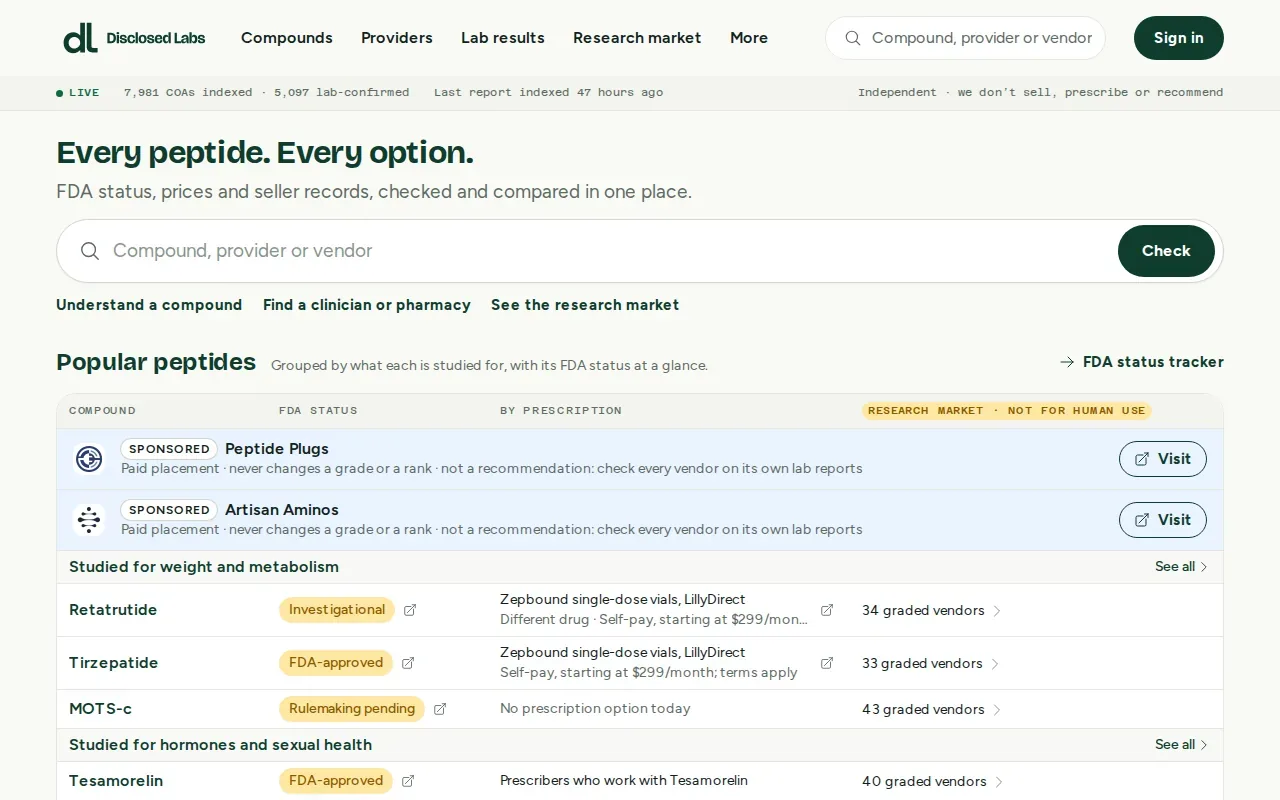
Task: Expand the 43 graded vendors chevron for MOTS-c
Action: (997, 710)
